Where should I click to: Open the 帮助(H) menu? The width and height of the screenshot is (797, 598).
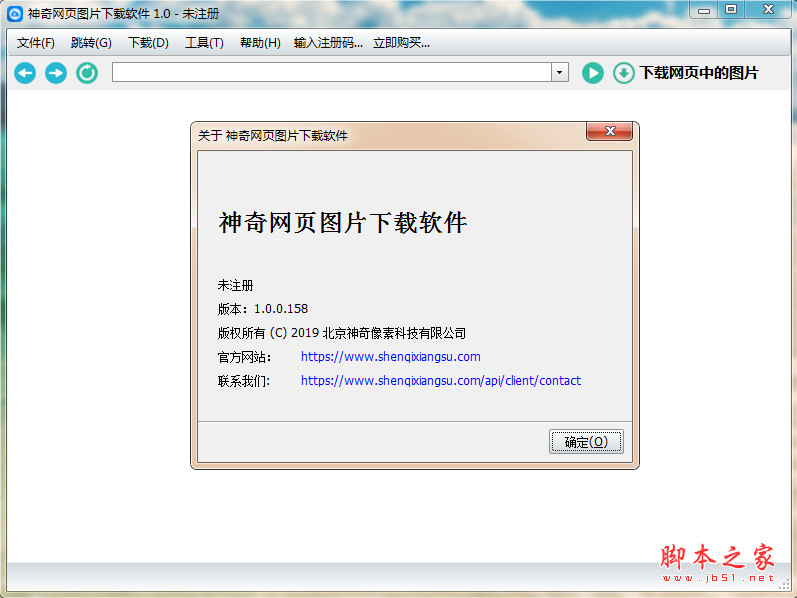[260, 43]
